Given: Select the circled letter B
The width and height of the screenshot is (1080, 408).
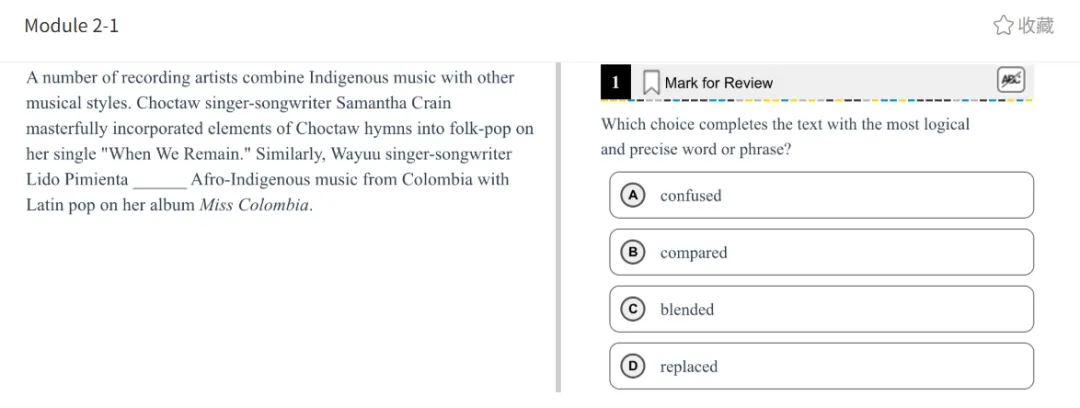Looking at the screenshot, I should (632, 252).
